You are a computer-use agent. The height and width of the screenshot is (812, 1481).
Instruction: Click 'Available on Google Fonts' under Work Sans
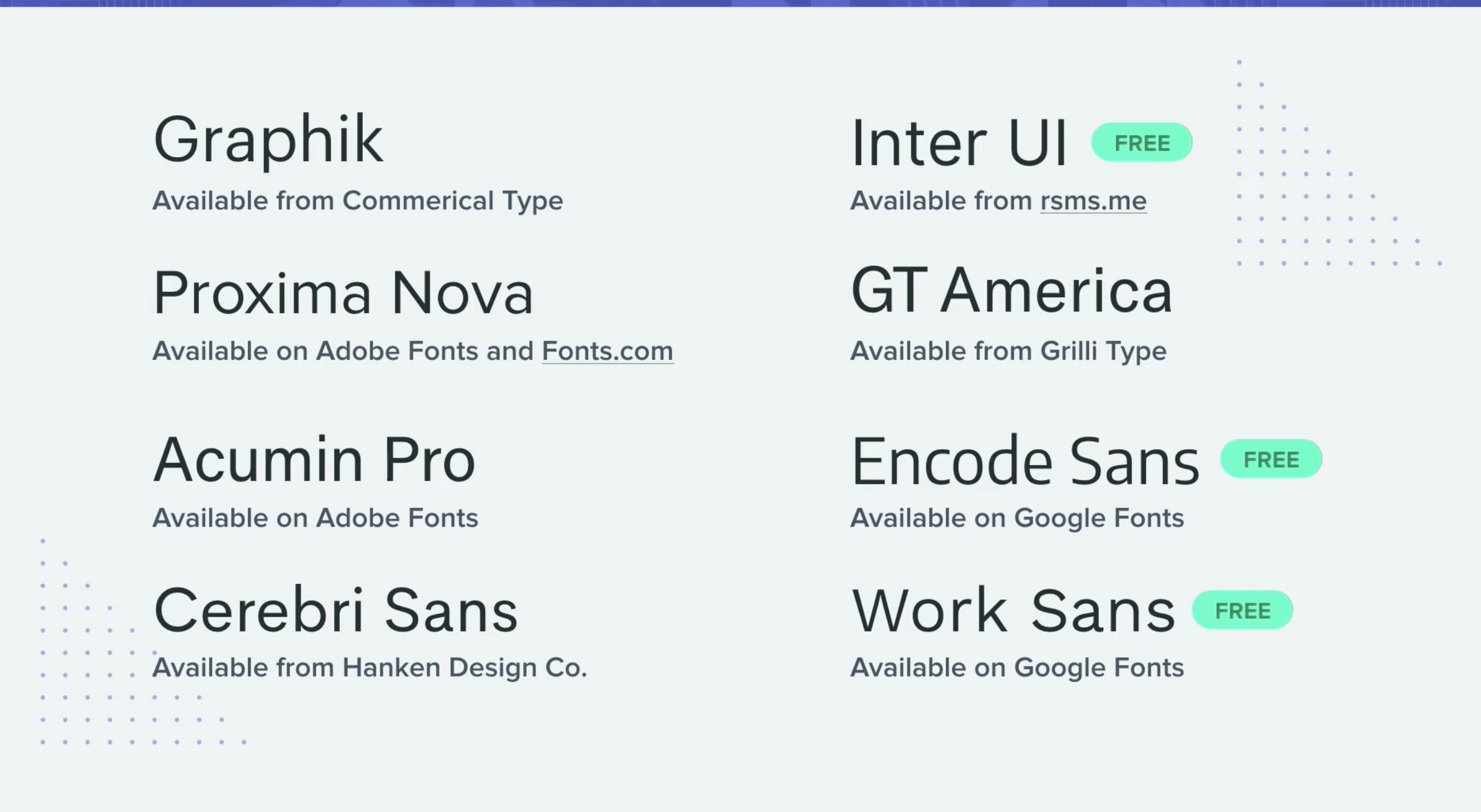tap(1016, 667)
